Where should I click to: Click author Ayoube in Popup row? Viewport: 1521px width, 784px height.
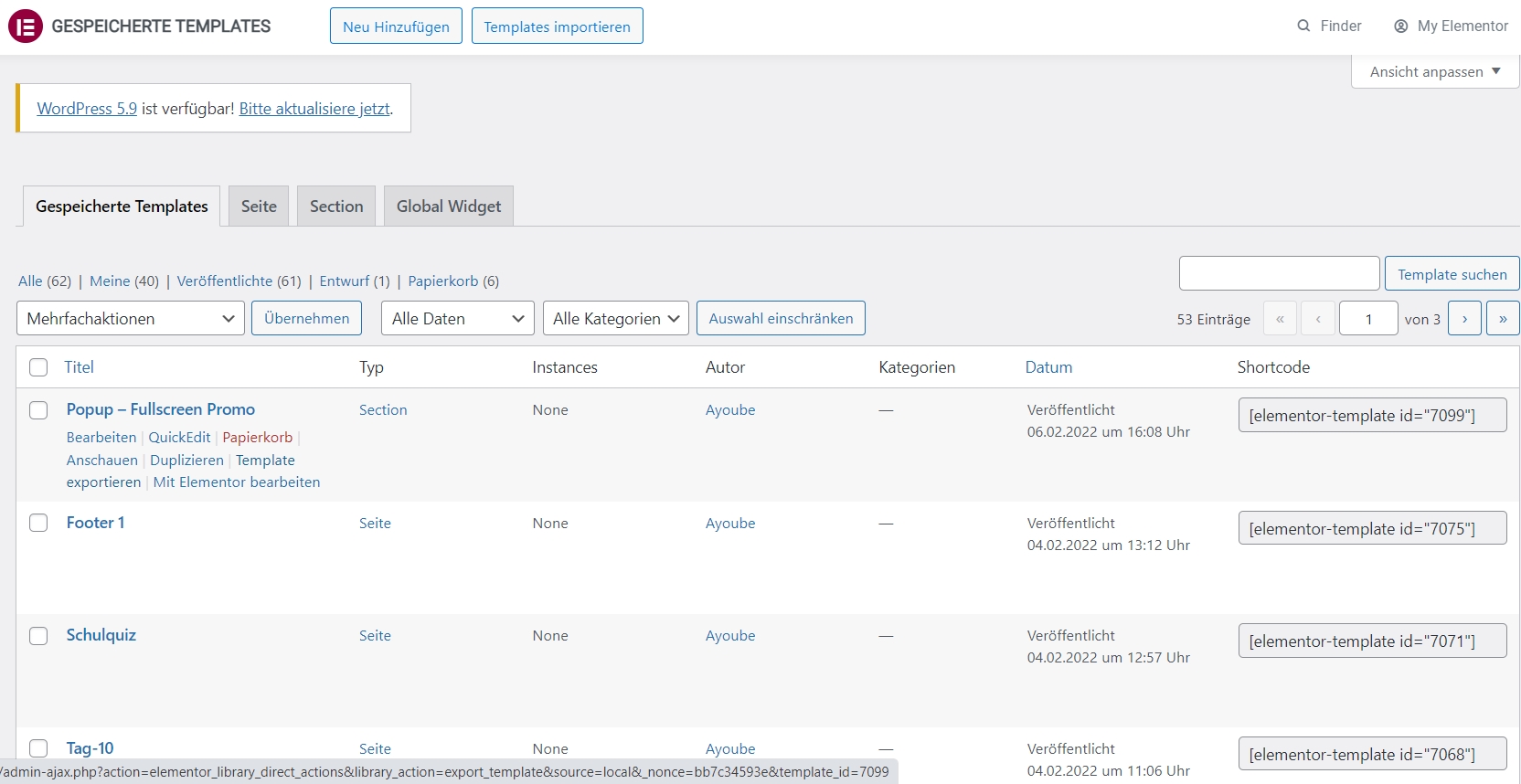(730, 410)
